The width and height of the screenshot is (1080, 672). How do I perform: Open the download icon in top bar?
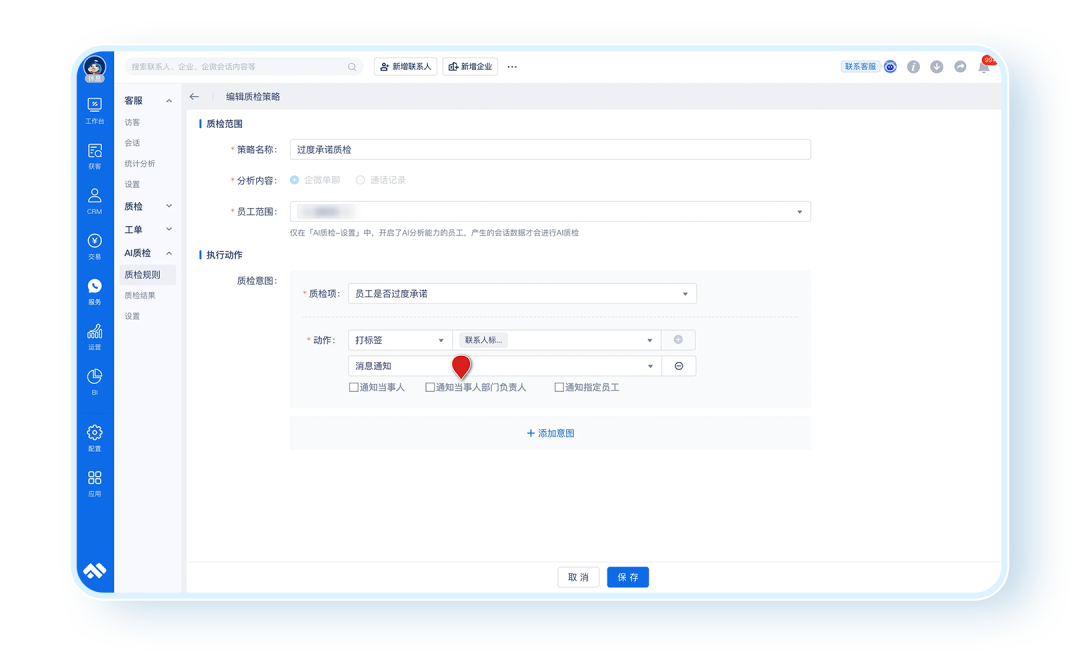click(x=937, y=67)
